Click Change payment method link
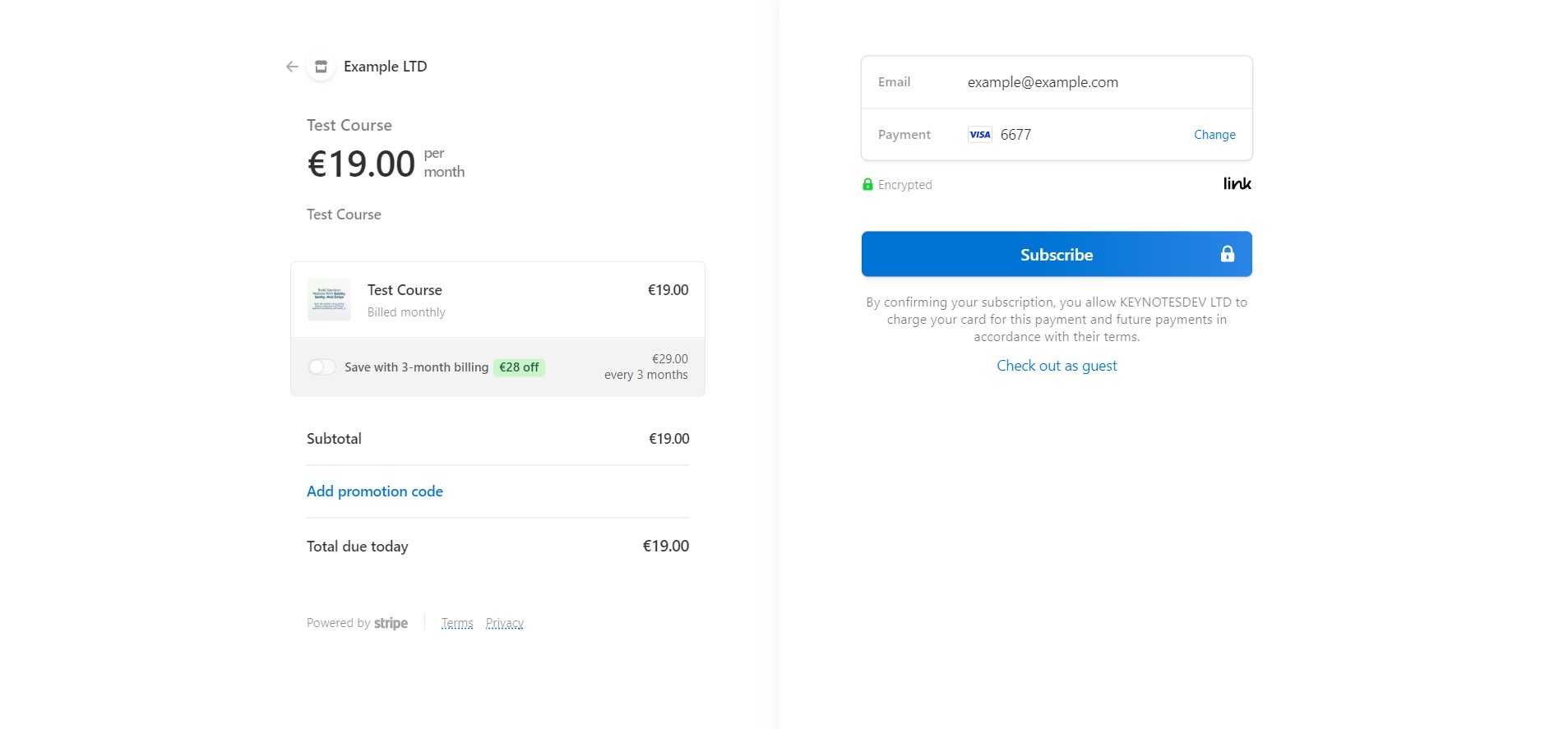The width and height of the screenshot is (1568, 729). pyautogui.click(x=1214, y=135)
